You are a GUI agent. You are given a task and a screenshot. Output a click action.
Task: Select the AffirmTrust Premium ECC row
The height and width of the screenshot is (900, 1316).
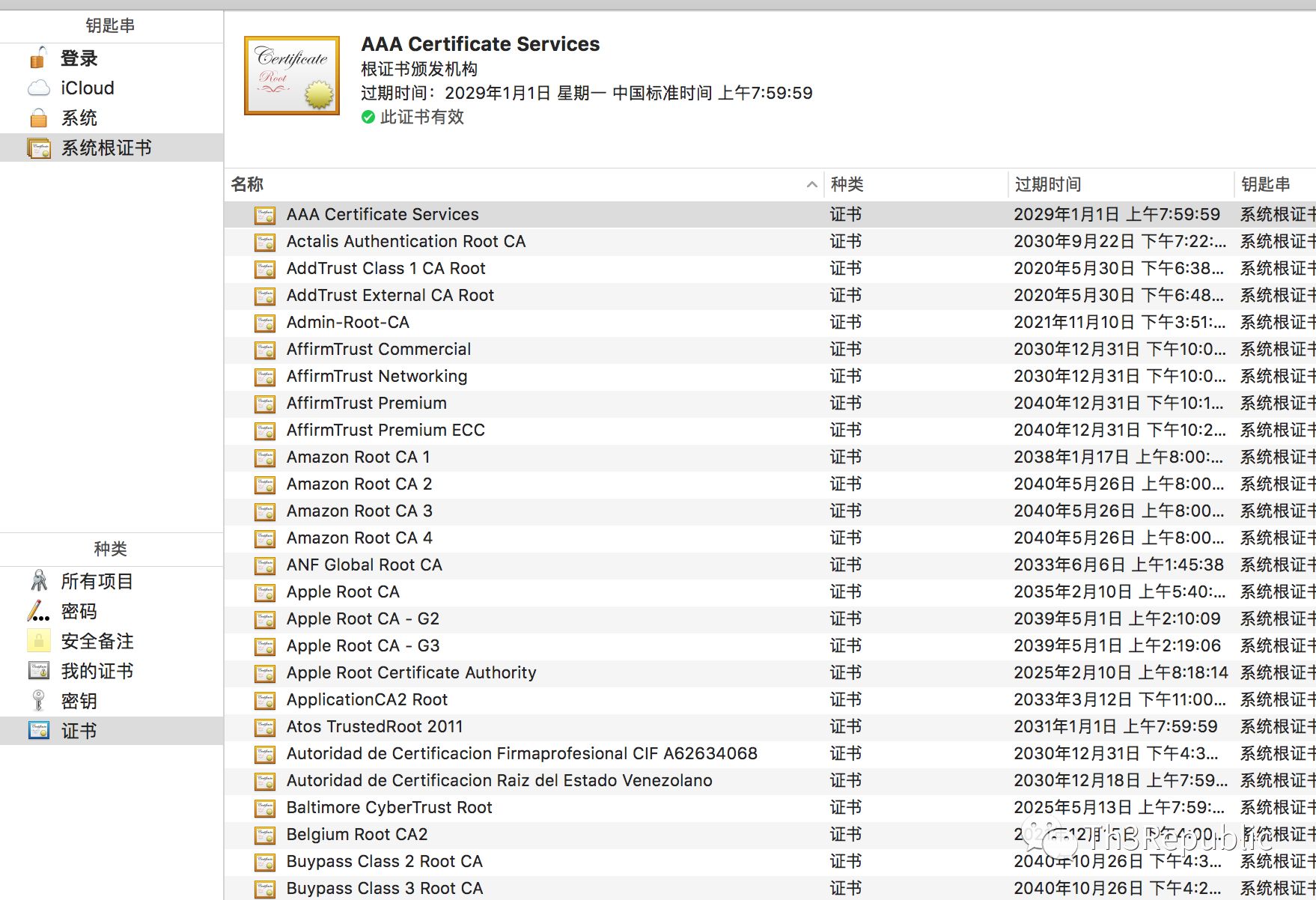tap(770, 431)
